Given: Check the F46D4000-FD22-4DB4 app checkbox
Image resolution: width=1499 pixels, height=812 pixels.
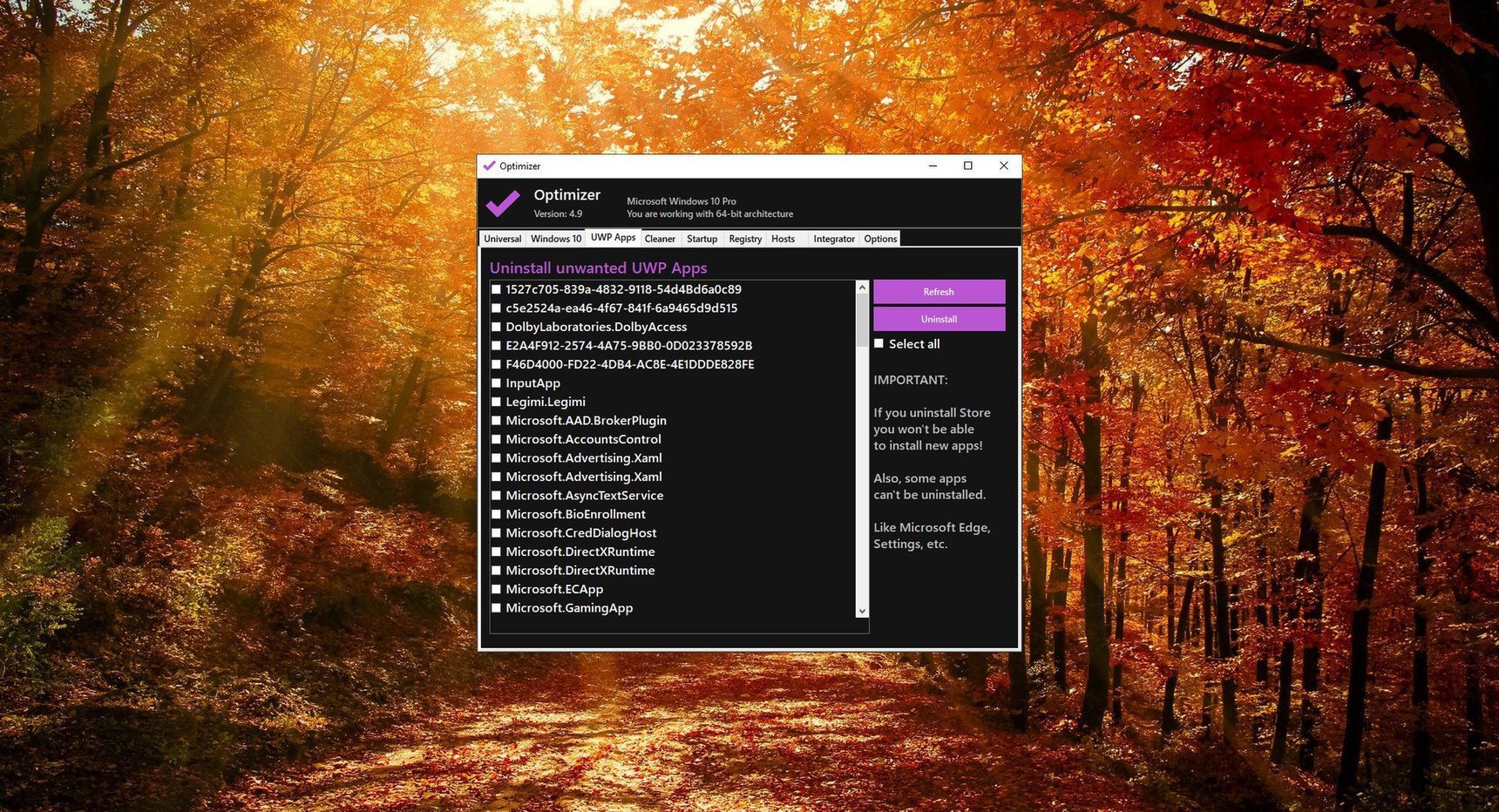Looking at the screenshot, I should click(x=496, y=364).
